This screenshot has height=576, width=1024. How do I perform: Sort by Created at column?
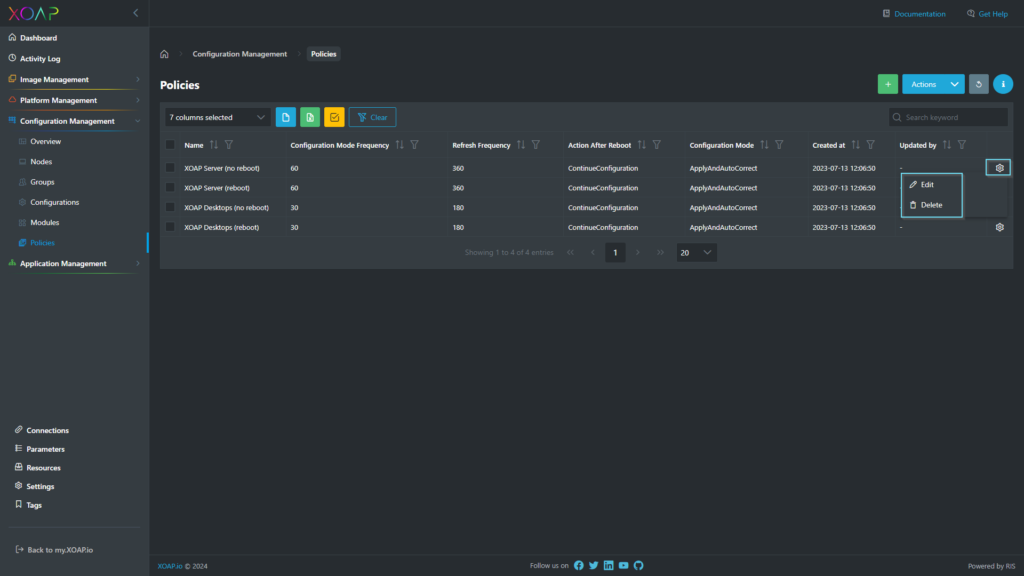pos(856,145)
